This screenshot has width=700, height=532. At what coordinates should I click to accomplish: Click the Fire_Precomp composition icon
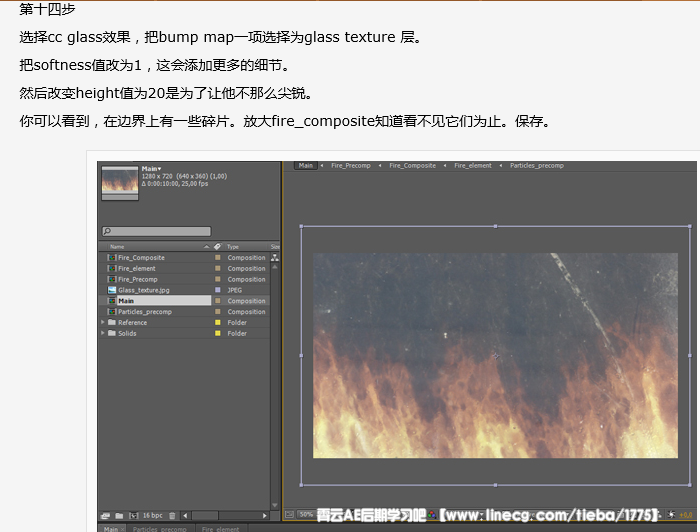(112, 279)
